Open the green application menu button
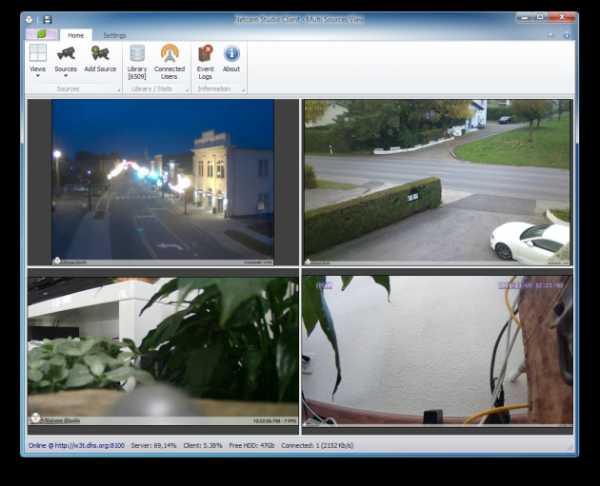 42,35
